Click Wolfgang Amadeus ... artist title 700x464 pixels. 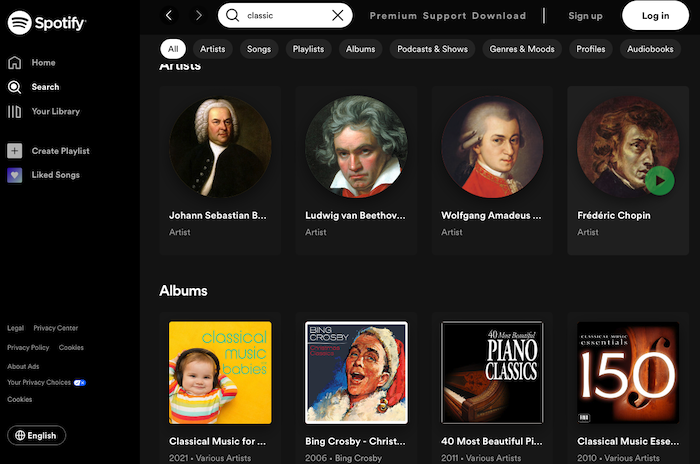click(491, 215)
